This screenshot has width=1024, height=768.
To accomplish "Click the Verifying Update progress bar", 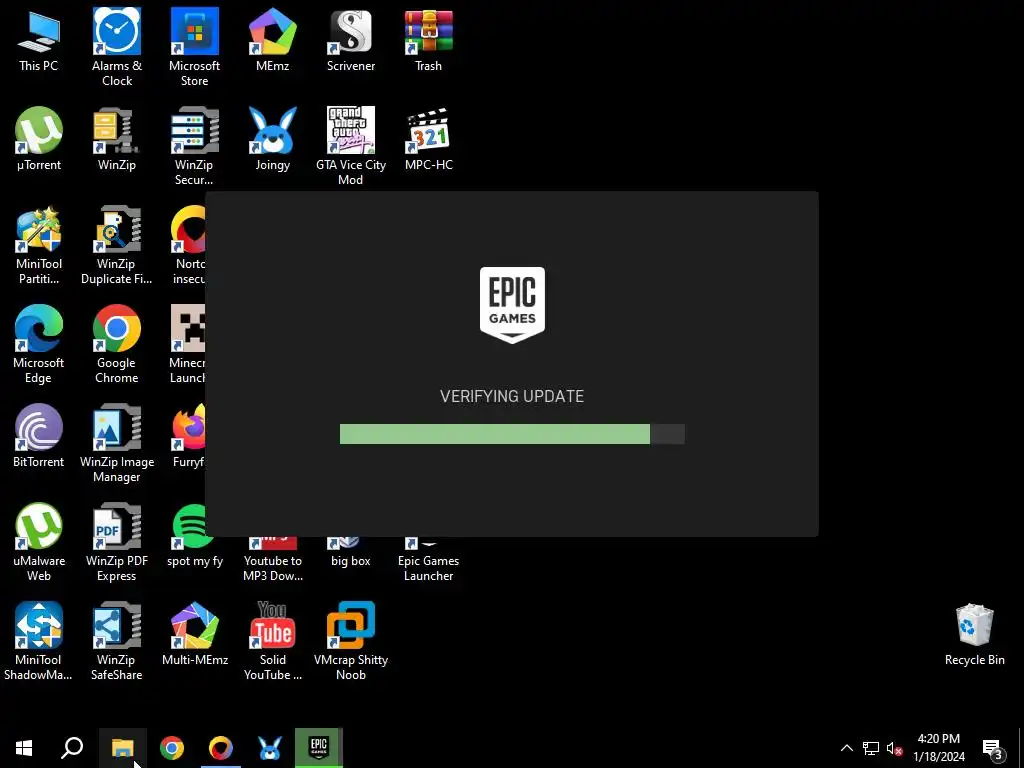I will [x=512, y=434].
